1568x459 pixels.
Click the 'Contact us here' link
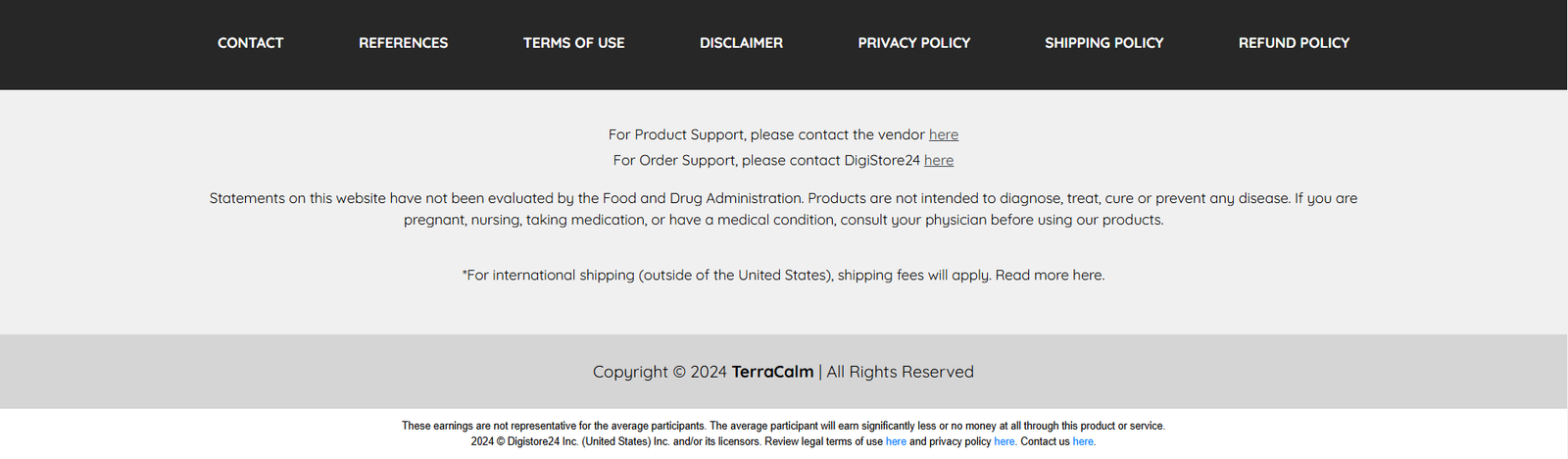(1083, 441)
